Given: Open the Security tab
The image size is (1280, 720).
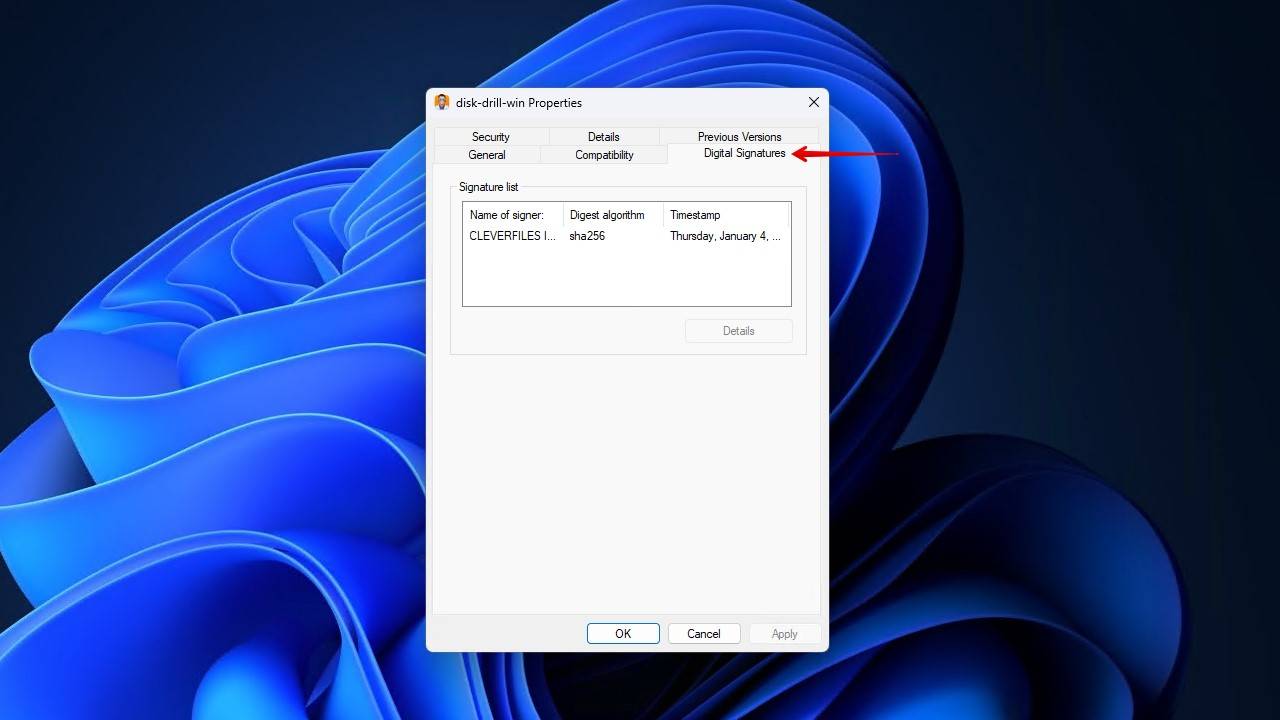Looking at the screenshot, I should [491, 137].
